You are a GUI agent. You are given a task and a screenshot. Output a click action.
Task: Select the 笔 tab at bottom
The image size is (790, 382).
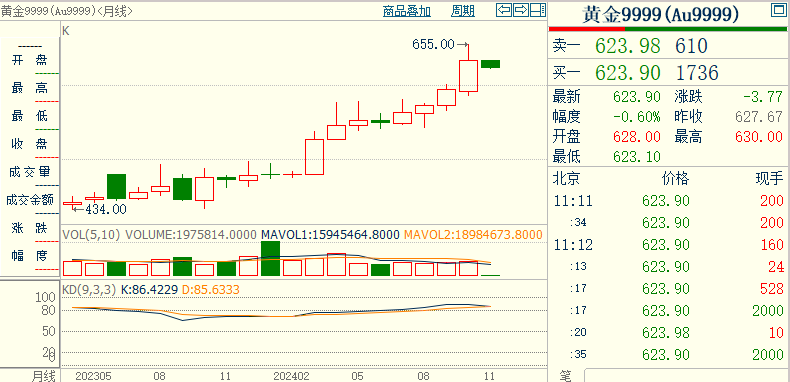pyautogui.click(x=566, y=376)
